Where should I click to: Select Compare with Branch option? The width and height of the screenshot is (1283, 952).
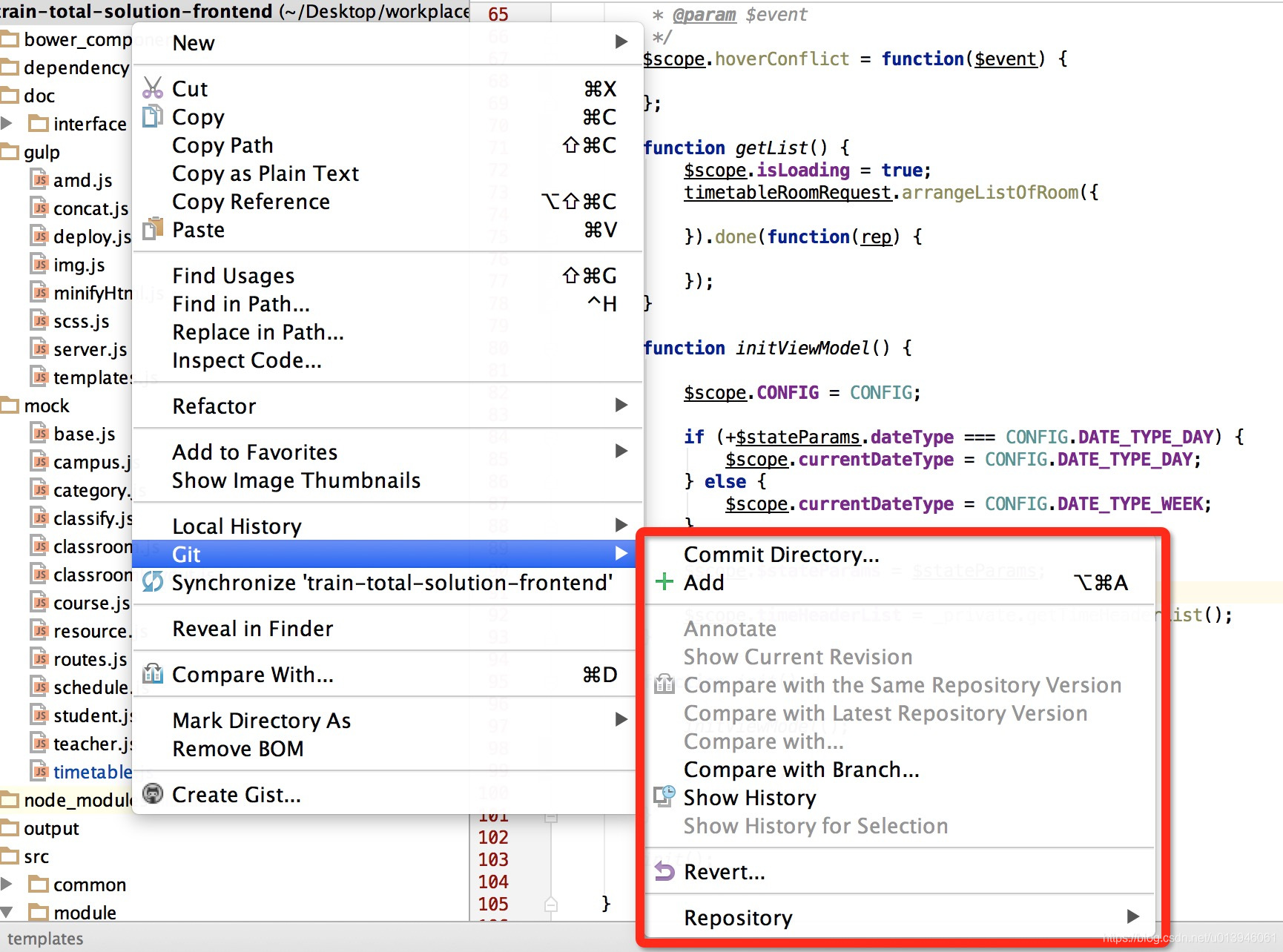tap(900, 769)
